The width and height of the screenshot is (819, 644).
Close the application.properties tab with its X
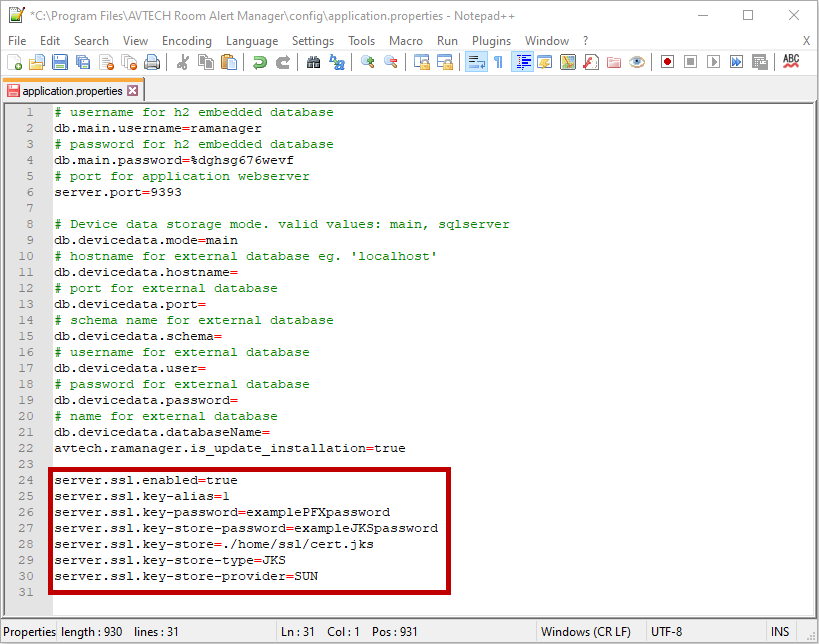(133, 91)
